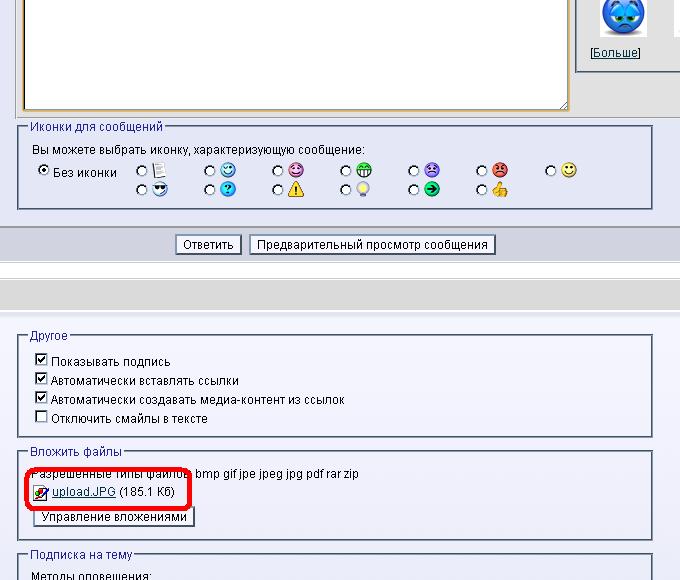The image size is (680, 580).
Task: Choose the thumbs up message icon
Action: pos(482,190)
